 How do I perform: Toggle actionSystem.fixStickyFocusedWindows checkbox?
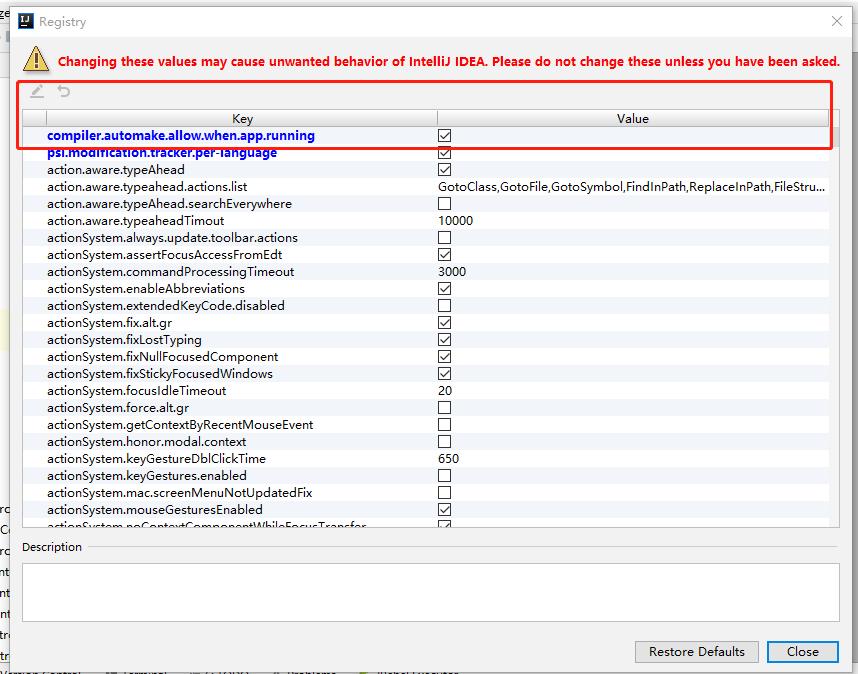pyautogui.click(x=444, y=374)
